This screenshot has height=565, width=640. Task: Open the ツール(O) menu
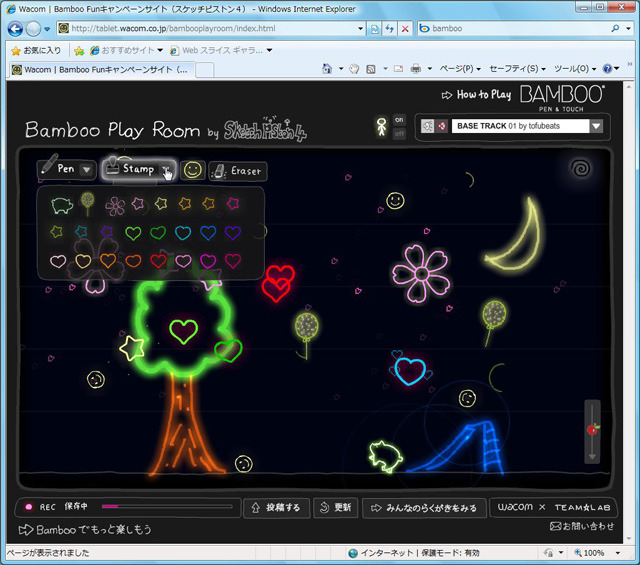pyautogui.click(x=575, y=69)
